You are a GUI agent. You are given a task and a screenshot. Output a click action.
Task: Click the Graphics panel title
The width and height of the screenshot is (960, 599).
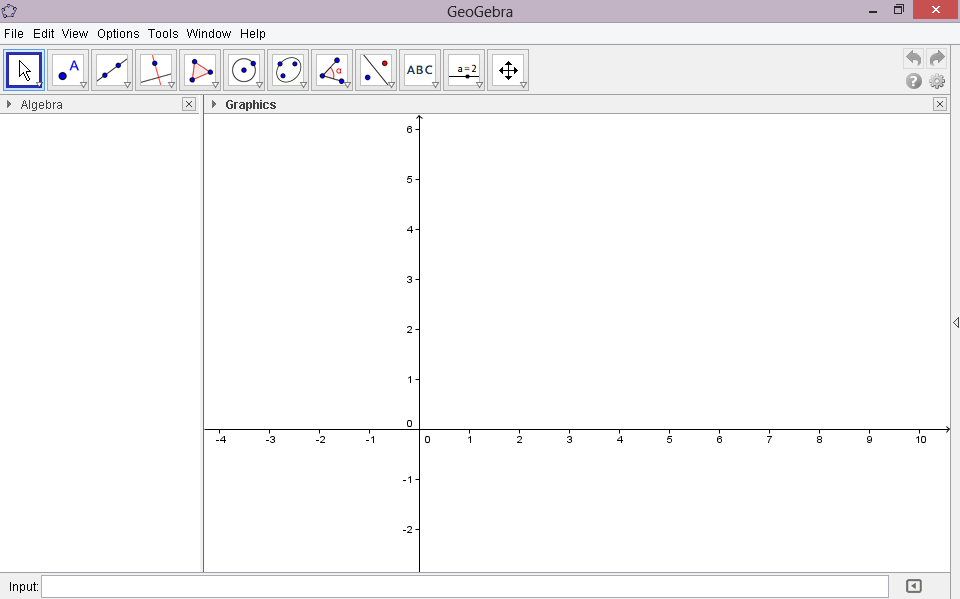point(250,105)
